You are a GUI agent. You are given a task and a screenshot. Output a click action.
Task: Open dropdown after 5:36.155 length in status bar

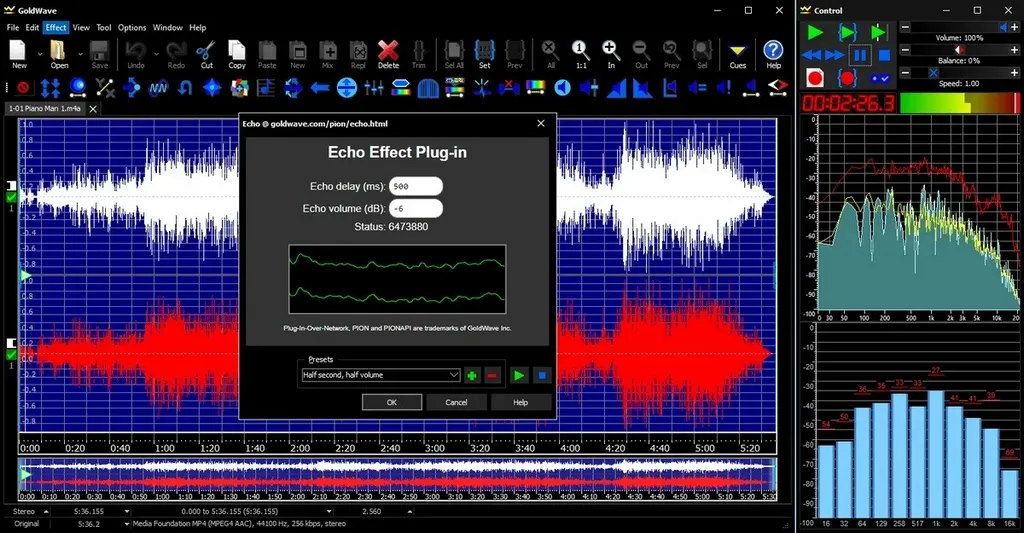point(127,511)
